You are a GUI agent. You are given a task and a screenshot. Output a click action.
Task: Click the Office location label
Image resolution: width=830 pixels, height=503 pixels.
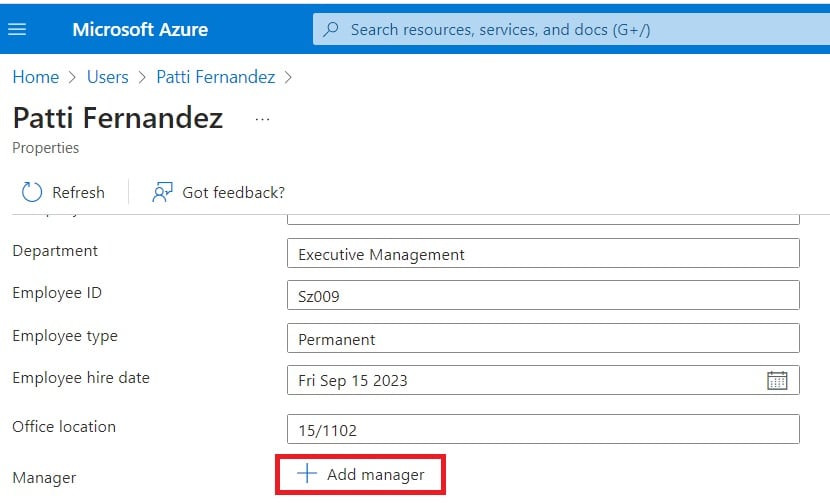(64, 427)
